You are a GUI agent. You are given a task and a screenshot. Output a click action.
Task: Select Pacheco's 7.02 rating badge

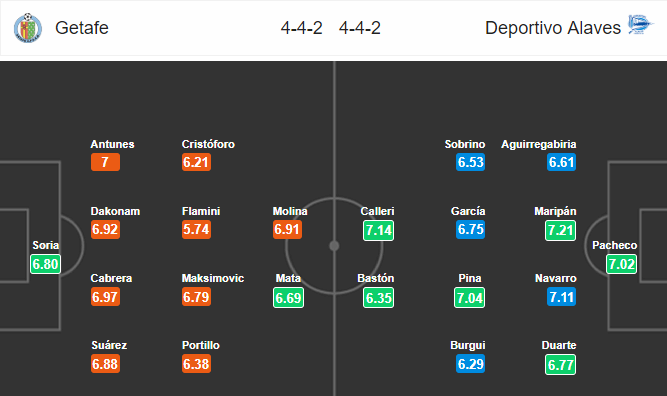tap(621, 264)
